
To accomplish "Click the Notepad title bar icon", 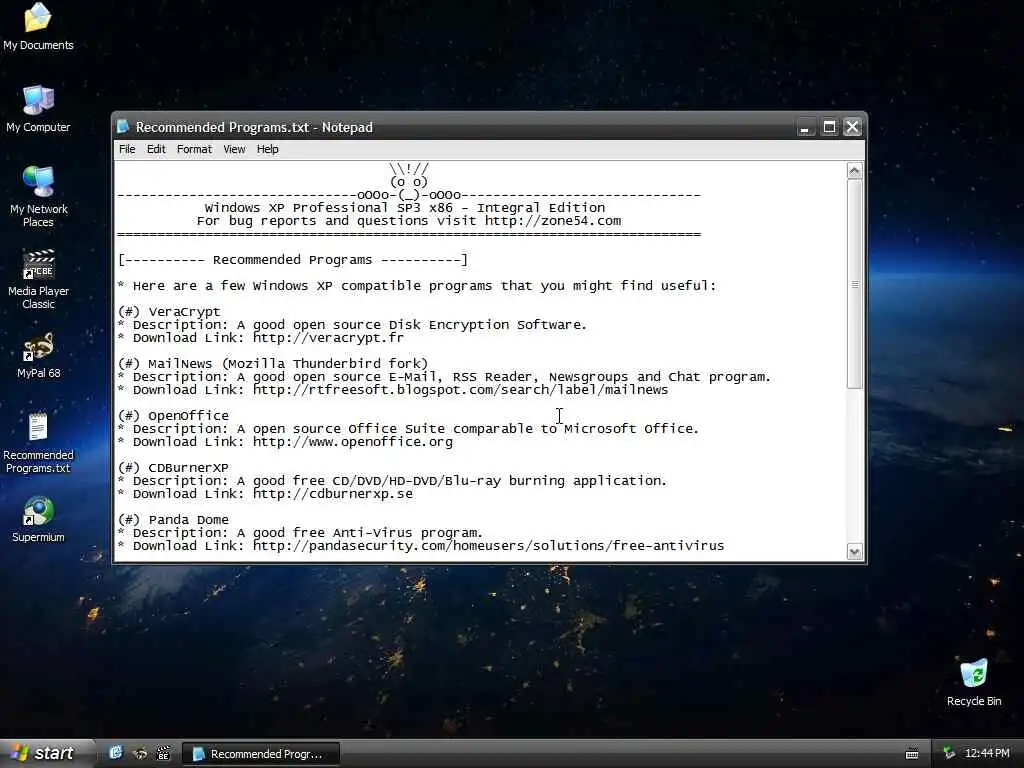I will click(x=123, y=127).
